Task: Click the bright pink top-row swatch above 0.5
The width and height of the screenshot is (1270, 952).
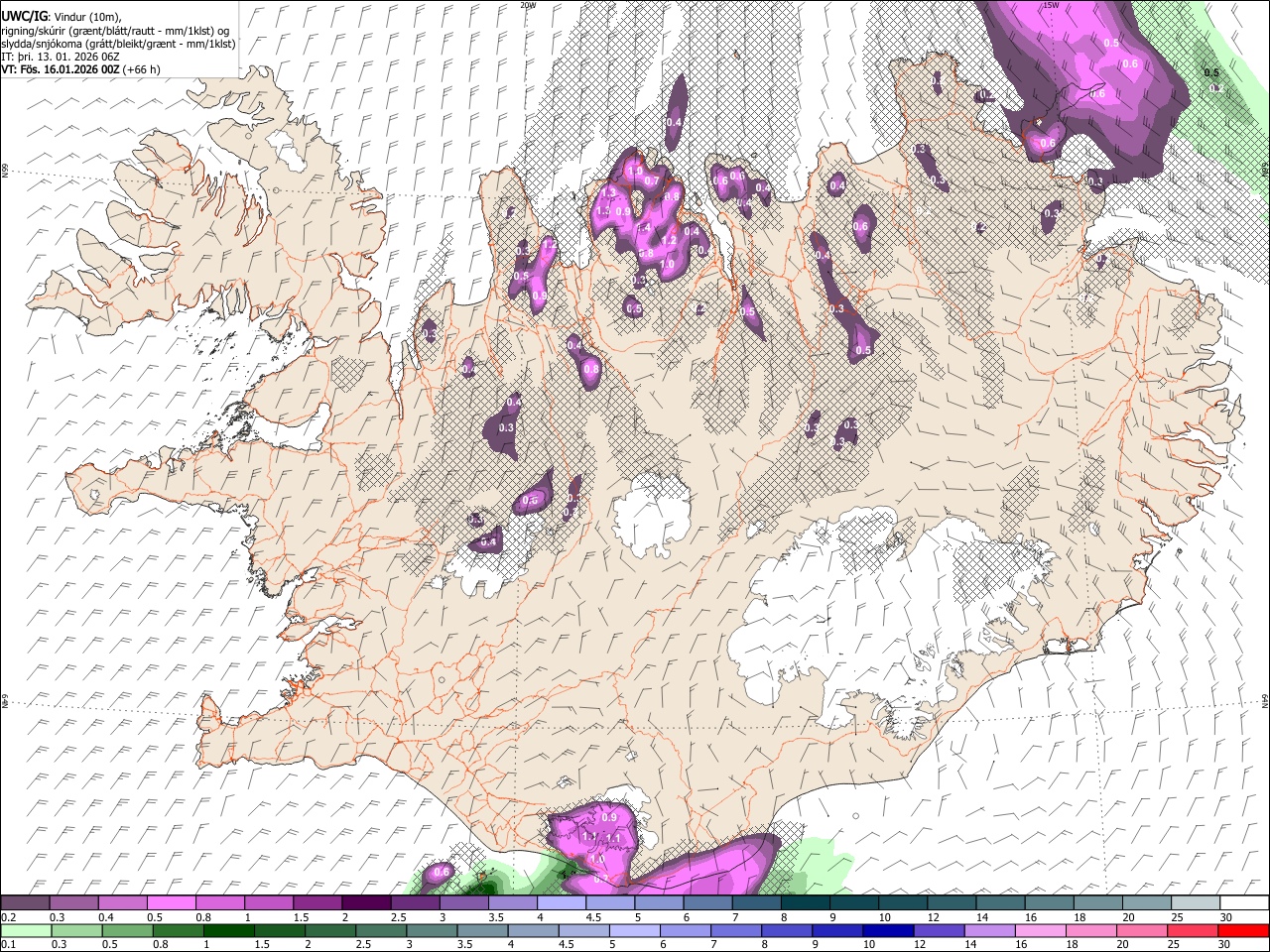Action: (172, 902)
